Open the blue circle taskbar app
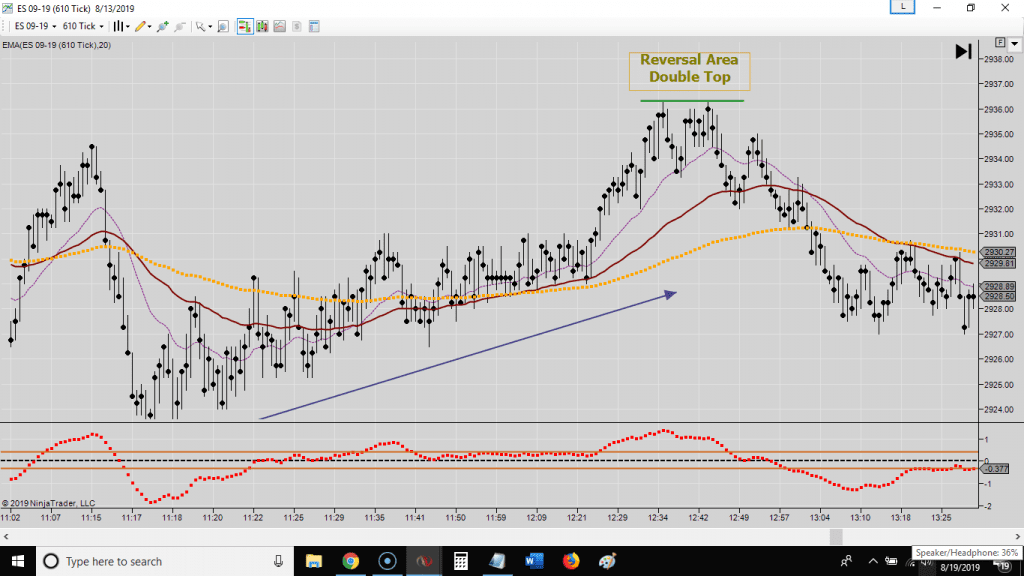This screenshot has width=1024, height=576. click(x=387, y=561)
